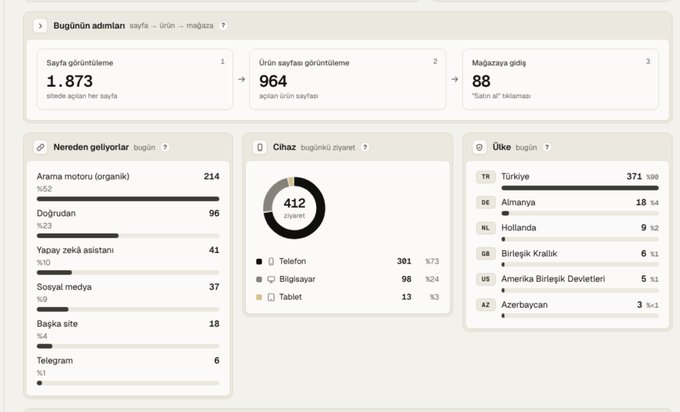
Task: Click the gray Bilgisayar color swatch
Action: 259,279
